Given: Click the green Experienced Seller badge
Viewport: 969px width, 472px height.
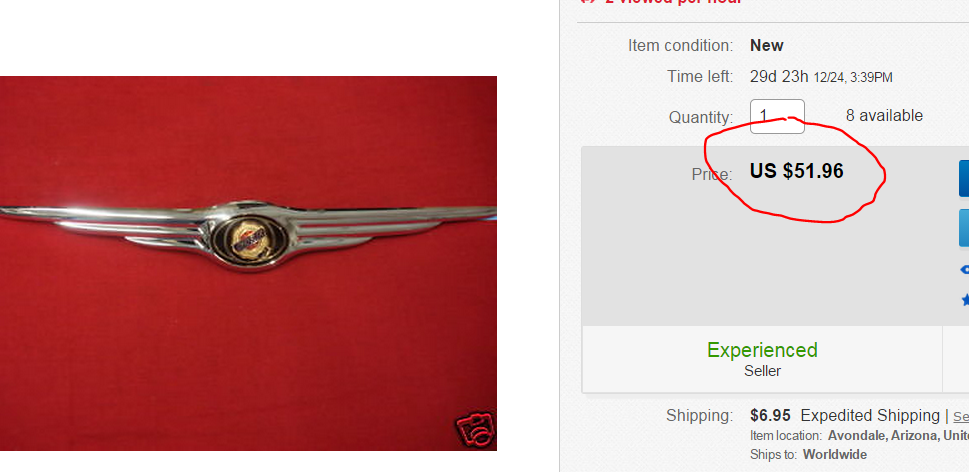Looking at the screenshot, I should [x=762, y=359].
